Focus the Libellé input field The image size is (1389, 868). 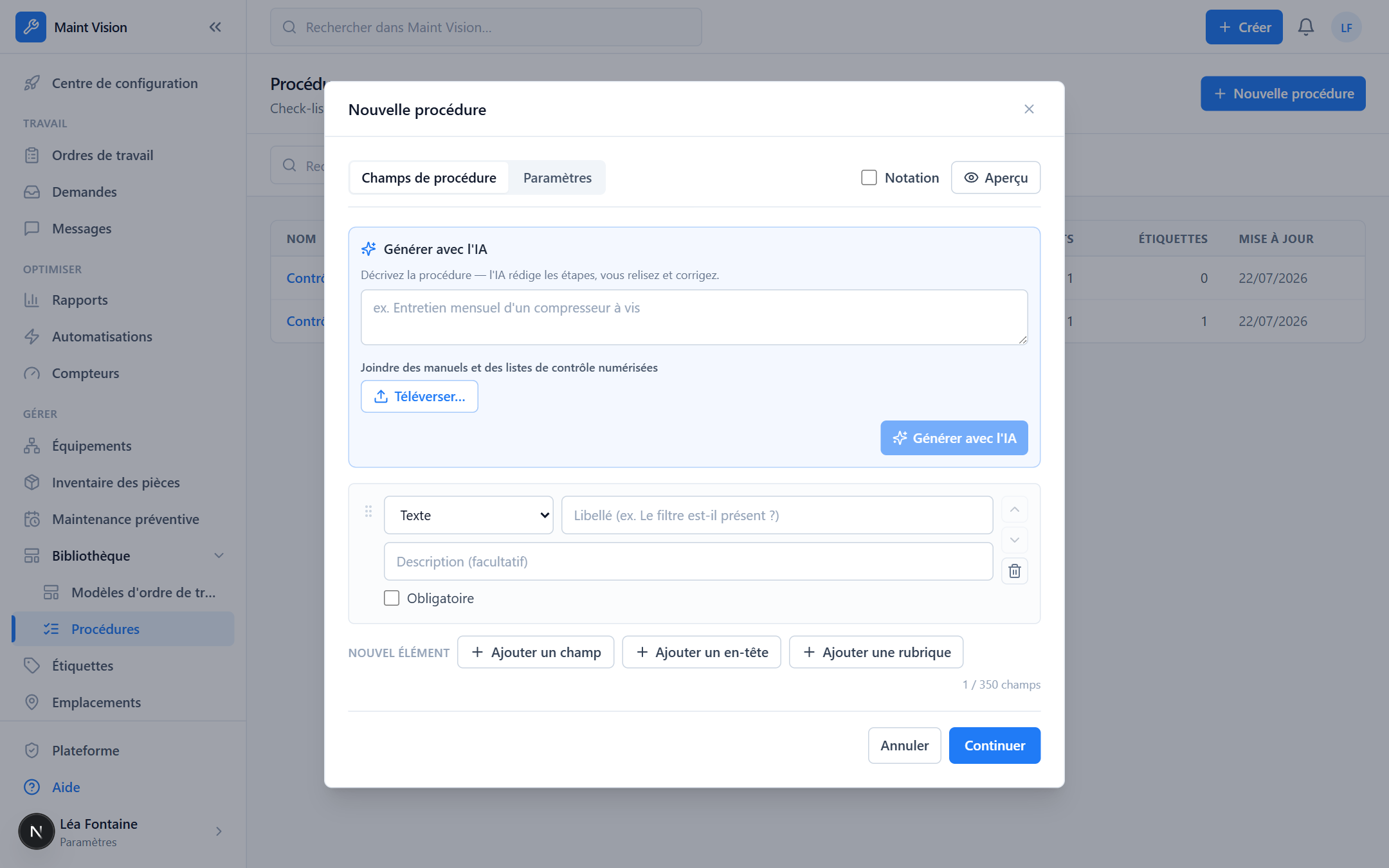click(x=777, y=515)
